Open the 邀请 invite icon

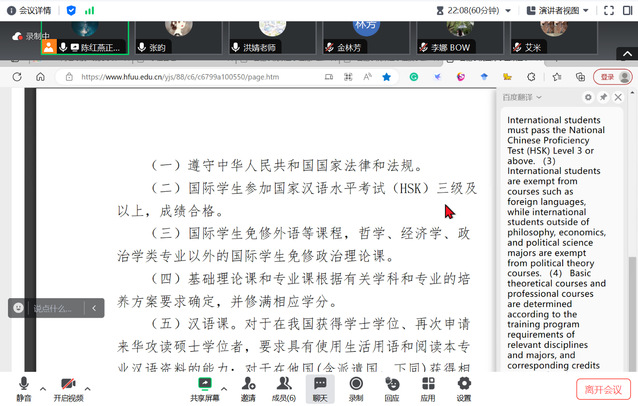pyautogui.click(x=248, y=383)
